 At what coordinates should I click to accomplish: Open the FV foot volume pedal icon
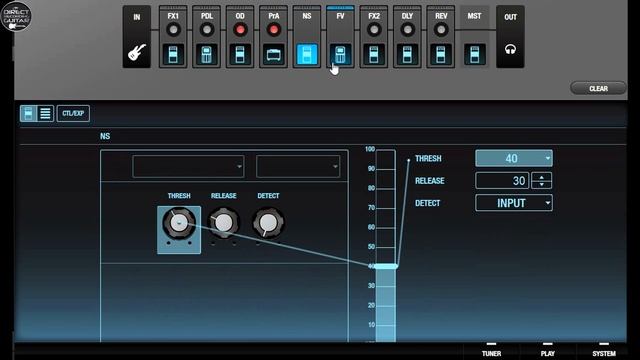click(x=340, y=54)
